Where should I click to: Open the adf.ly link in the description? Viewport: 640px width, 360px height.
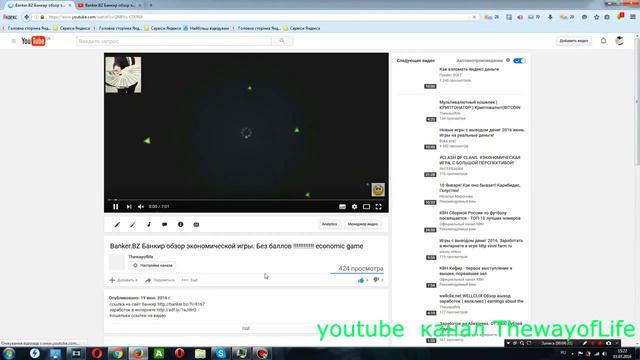pyautogui.click(x=176, y=310)
